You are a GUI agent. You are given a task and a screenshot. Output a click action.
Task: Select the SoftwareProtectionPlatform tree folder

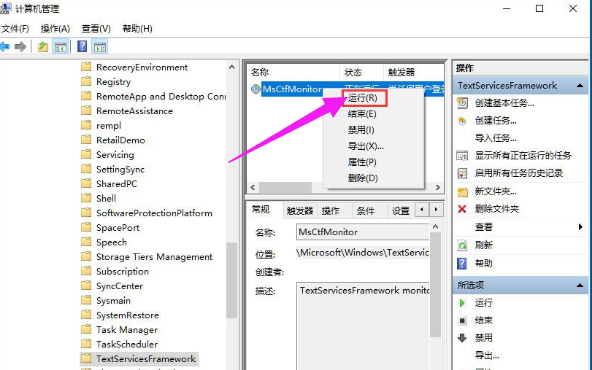coord(154,213)
